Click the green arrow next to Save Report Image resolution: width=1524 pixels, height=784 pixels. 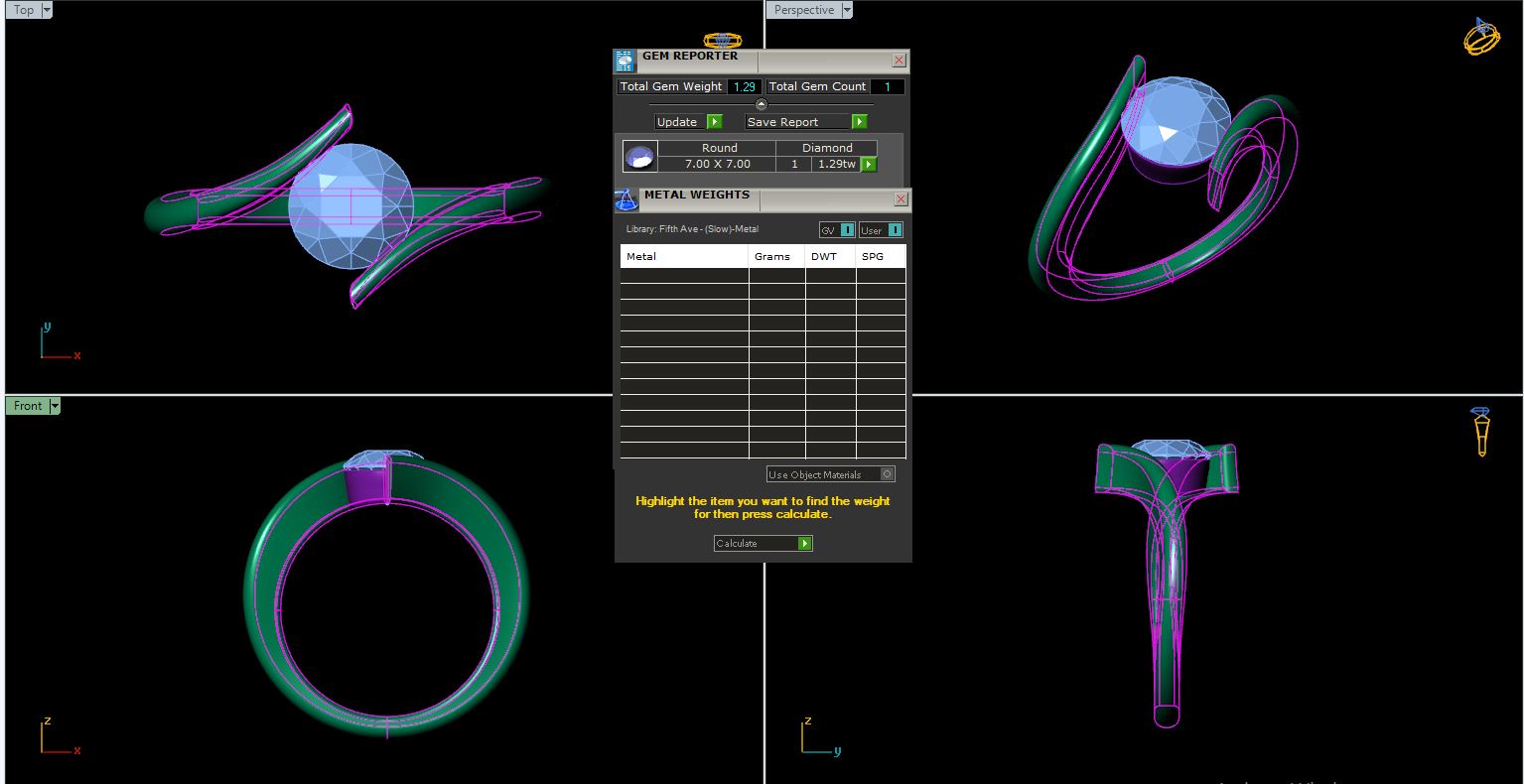(x=859, y=121)
